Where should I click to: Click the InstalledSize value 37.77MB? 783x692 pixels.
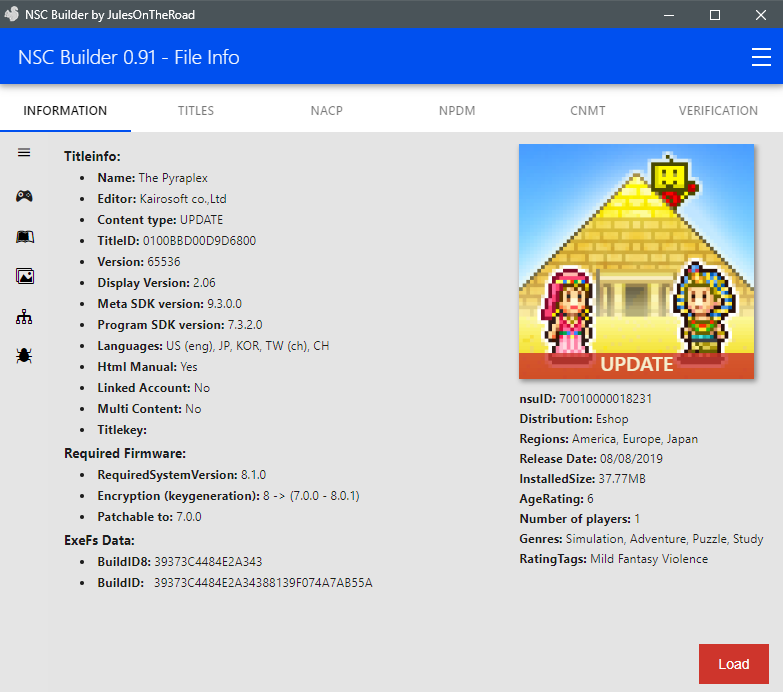[x=622, y=478]
